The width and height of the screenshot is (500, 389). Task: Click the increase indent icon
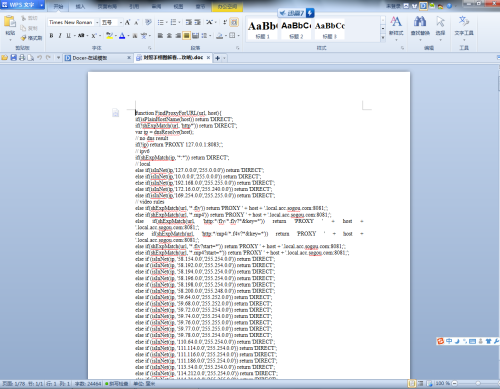tap(197, 22)
